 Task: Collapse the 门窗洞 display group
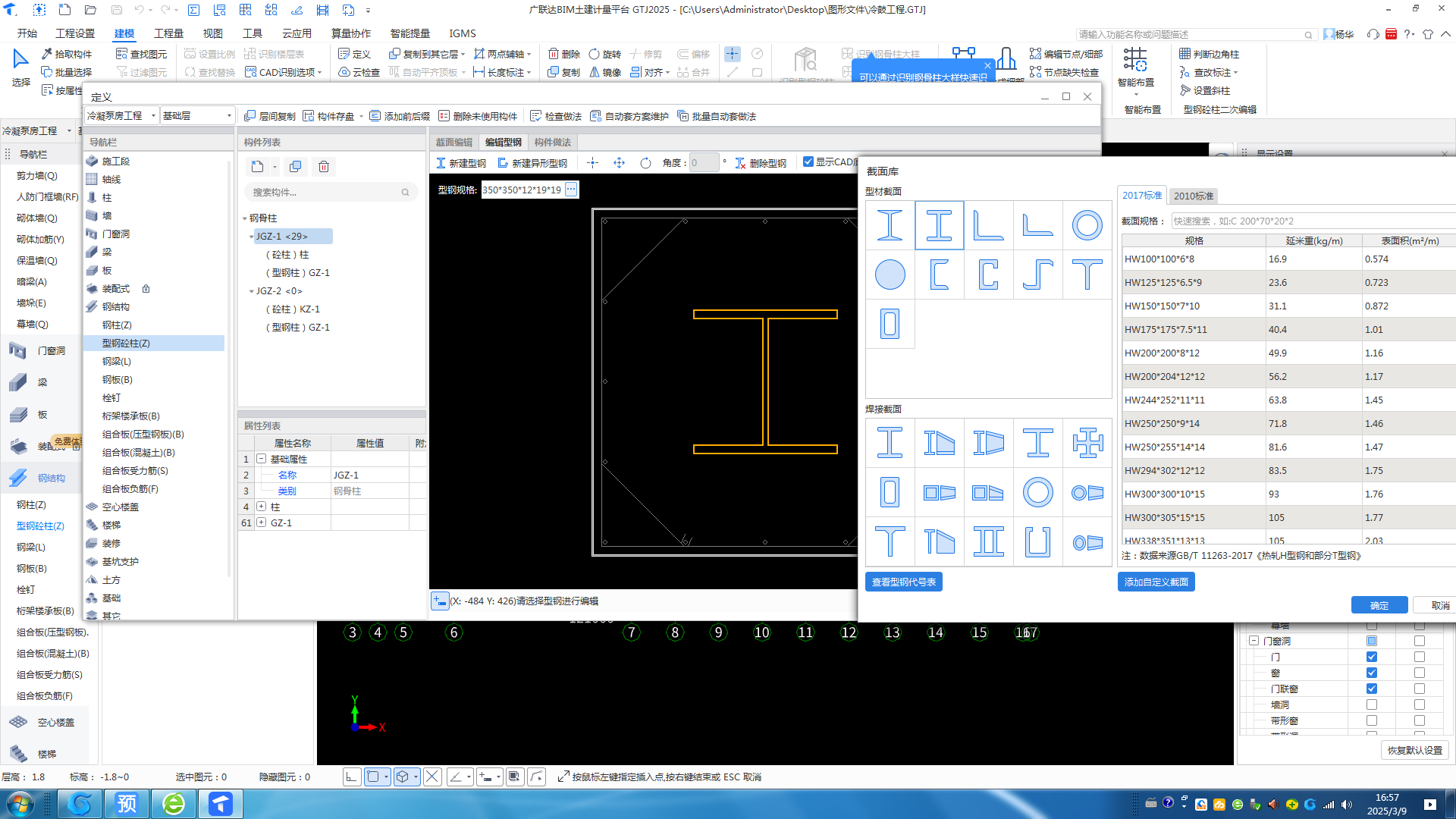coord(1254,641)
